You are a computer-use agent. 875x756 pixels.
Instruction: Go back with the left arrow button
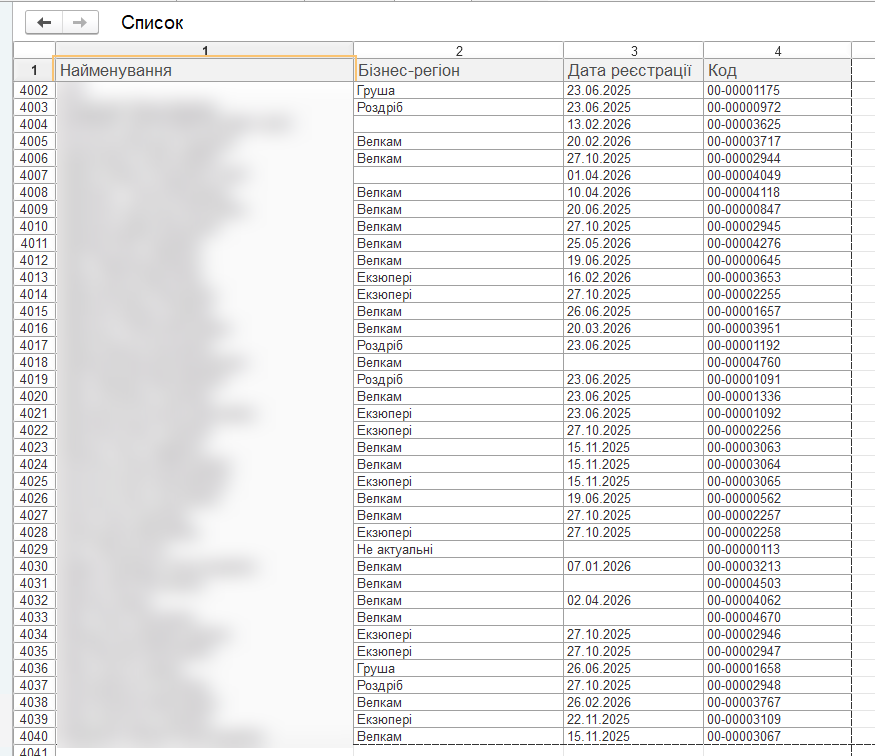[x=44, y=23]
